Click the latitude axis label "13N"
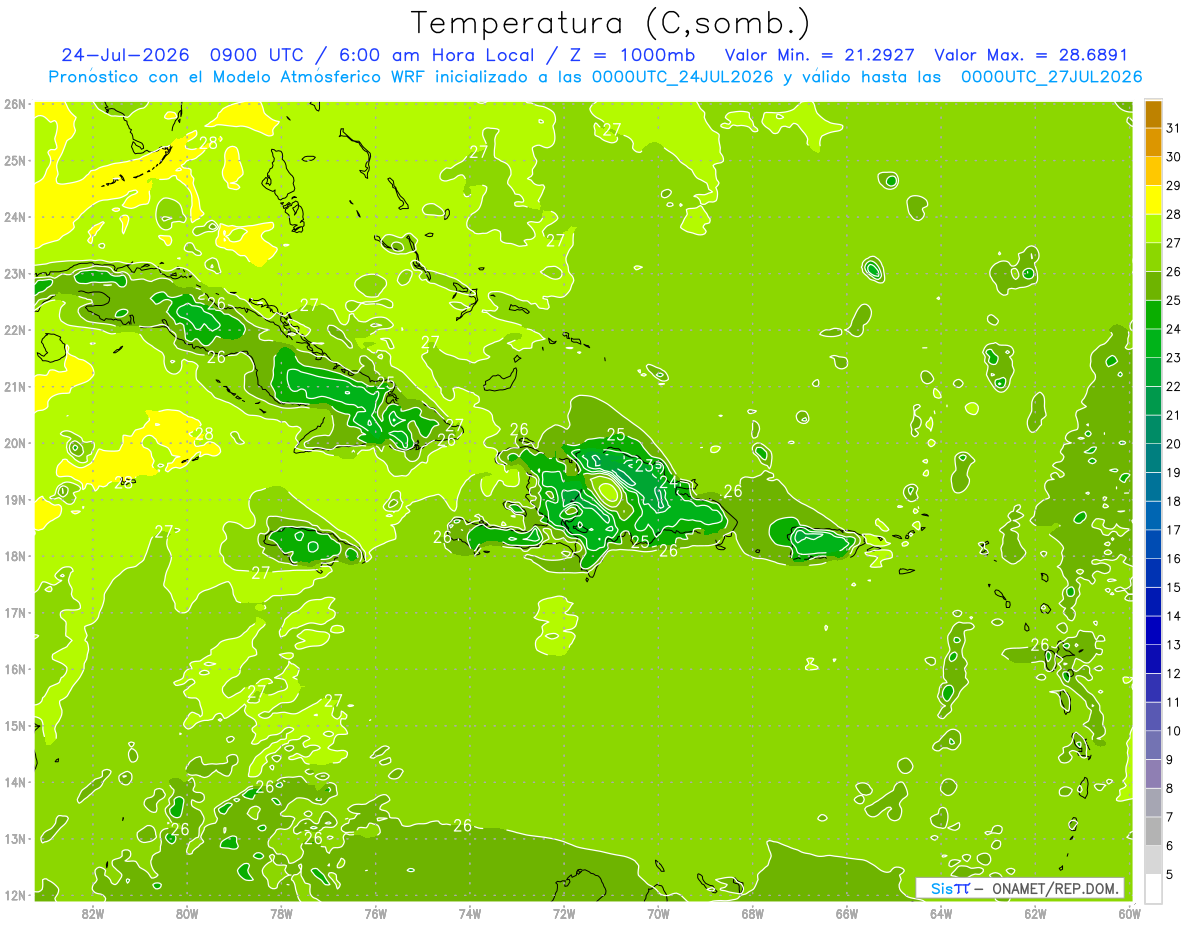The width and height of the screenshot is (1200, 927). [x=14, y=839]
